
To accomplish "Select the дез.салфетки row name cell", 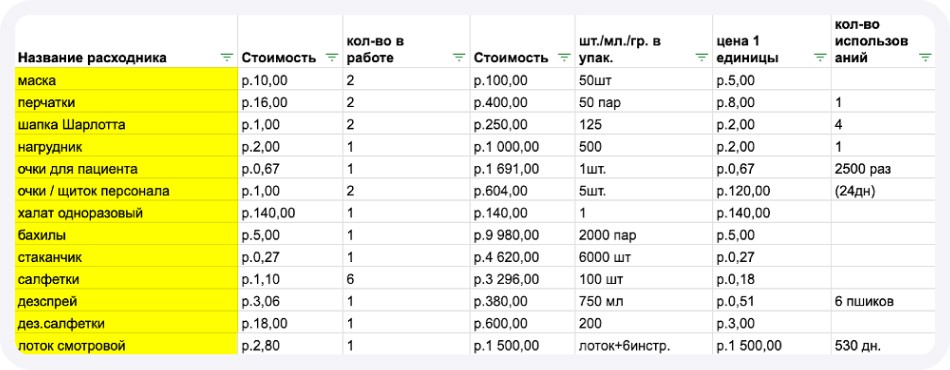I will [126, 323].
